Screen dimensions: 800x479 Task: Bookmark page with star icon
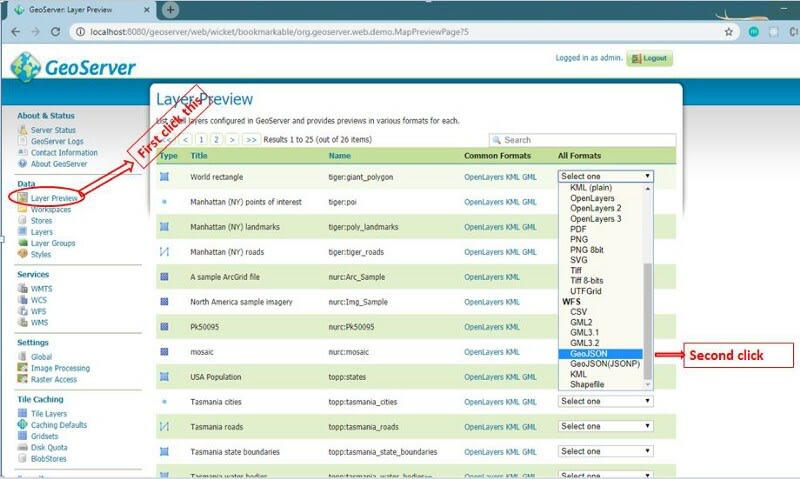pyautogui.click(x=729, y=32)
